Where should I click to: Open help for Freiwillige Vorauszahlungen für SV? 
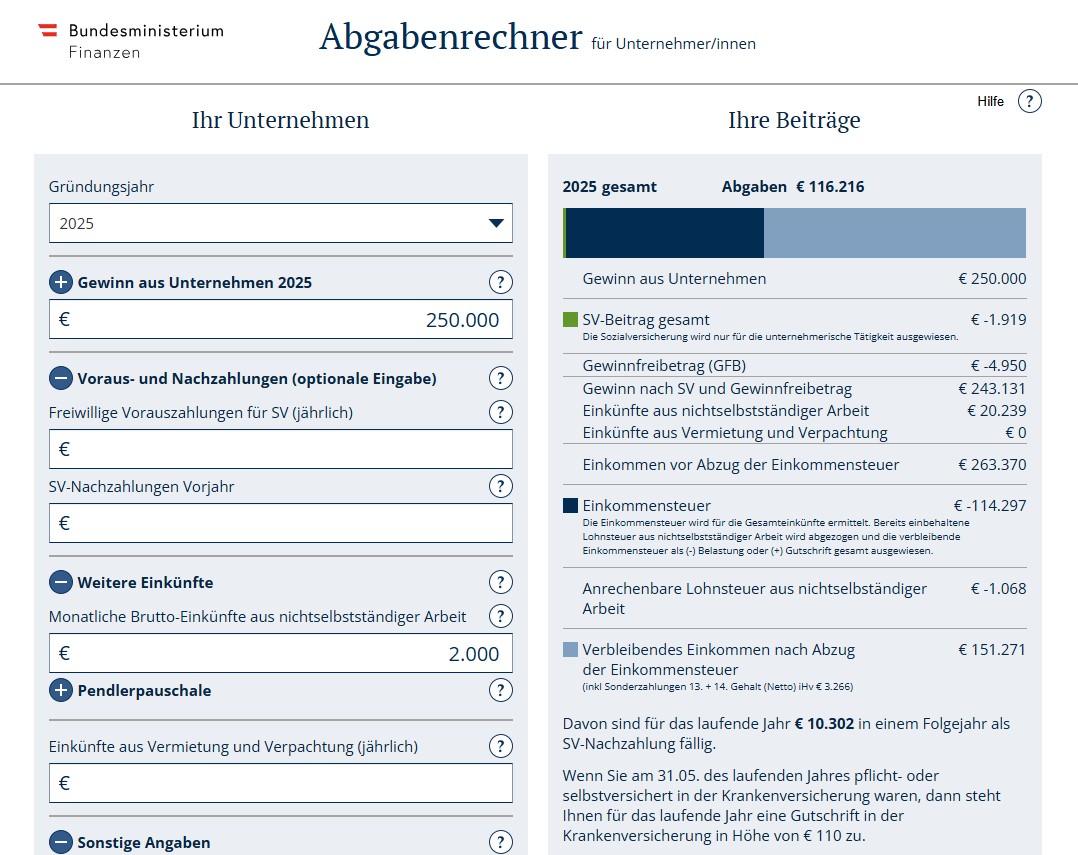pos(500,412)
